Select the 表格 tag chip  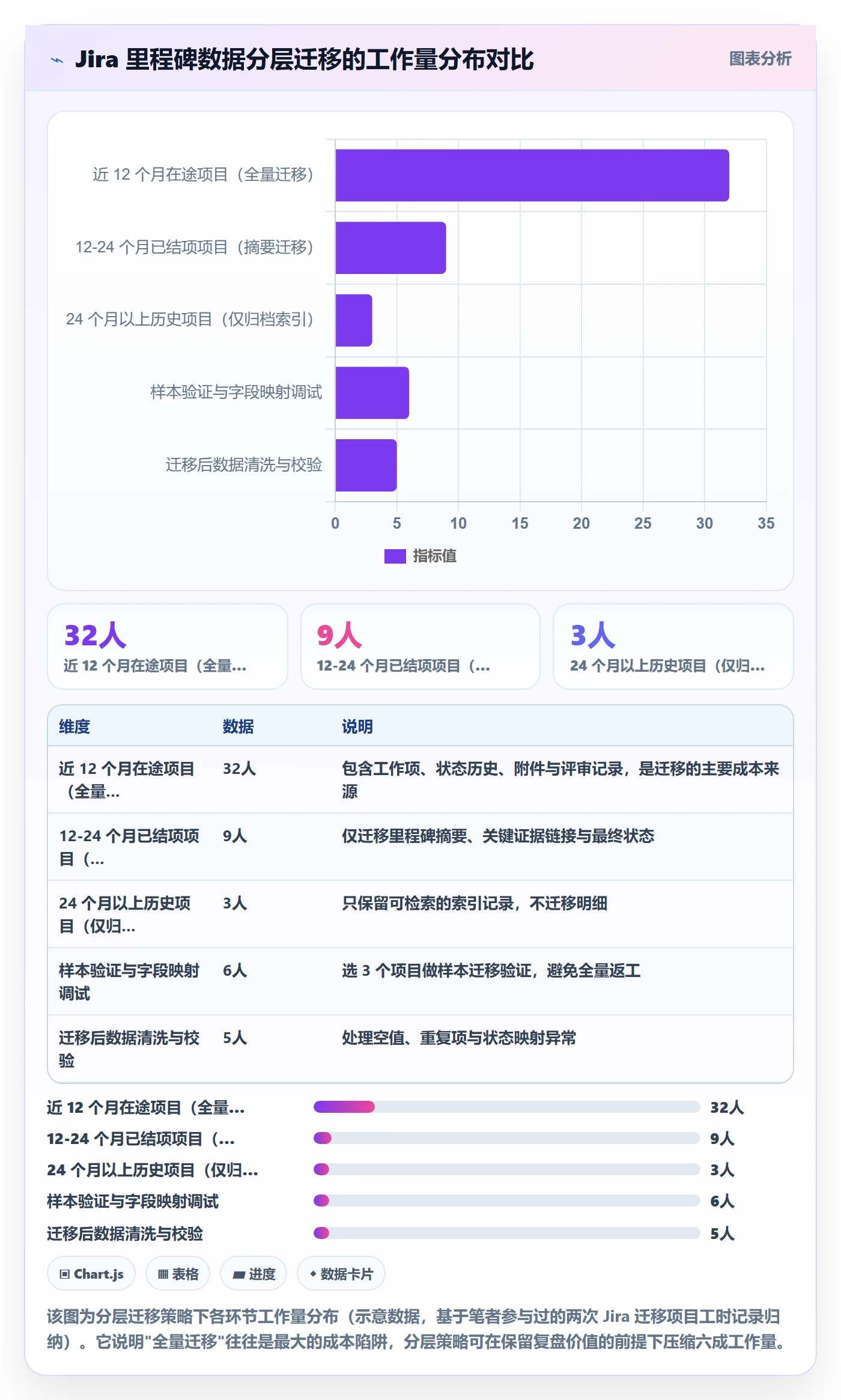click(178, 1274)
